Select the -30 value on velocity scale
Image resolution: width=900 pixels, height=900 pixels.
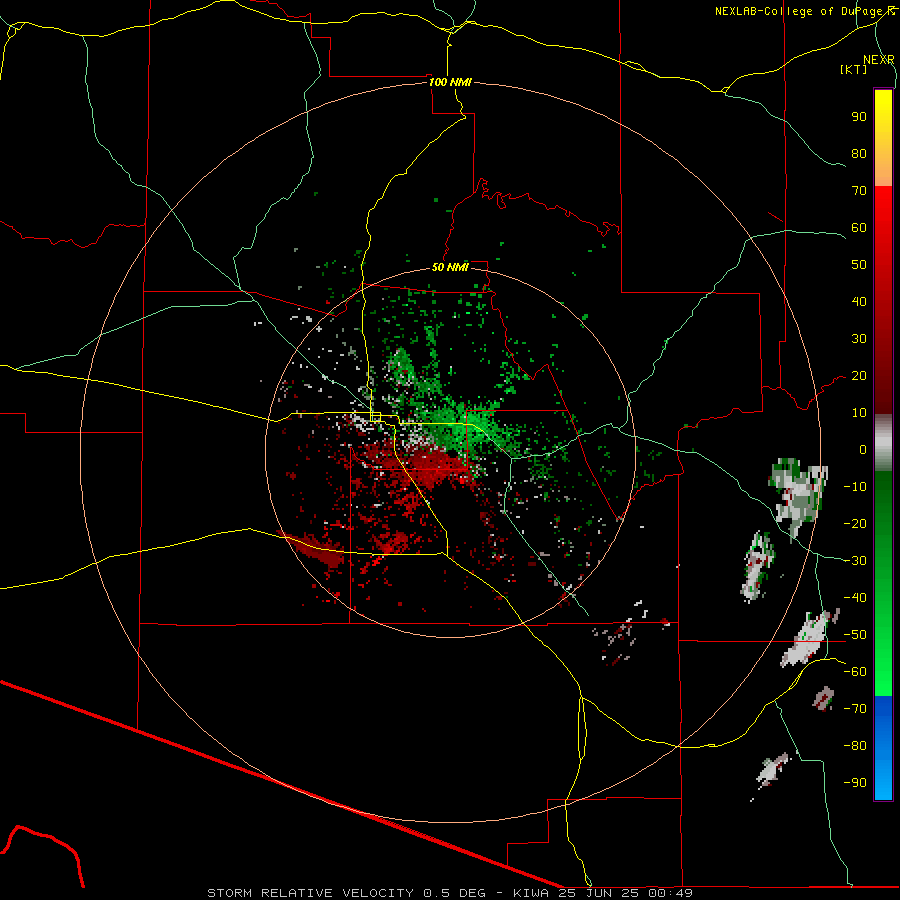(x=855, y=561)
